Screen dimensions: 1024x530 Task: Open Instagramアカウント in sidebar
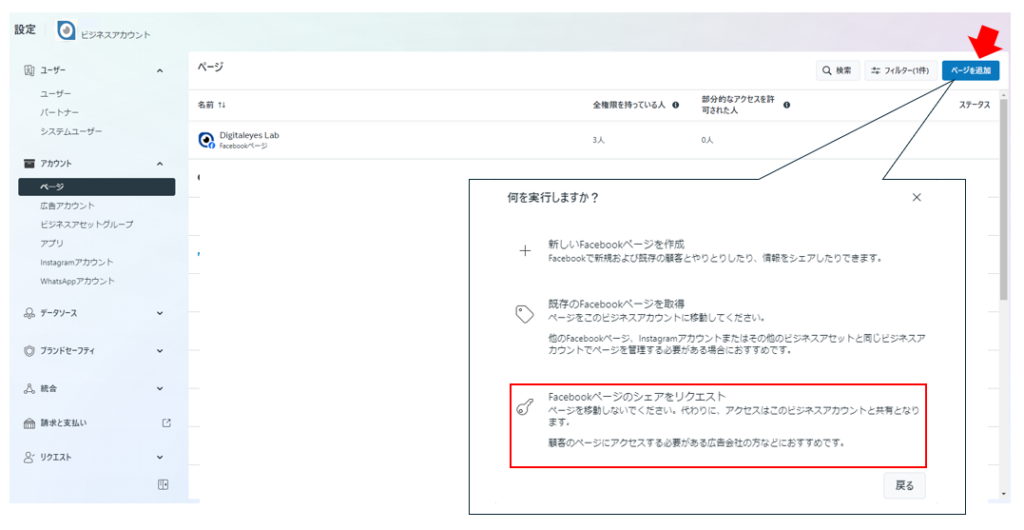point(77,262)
